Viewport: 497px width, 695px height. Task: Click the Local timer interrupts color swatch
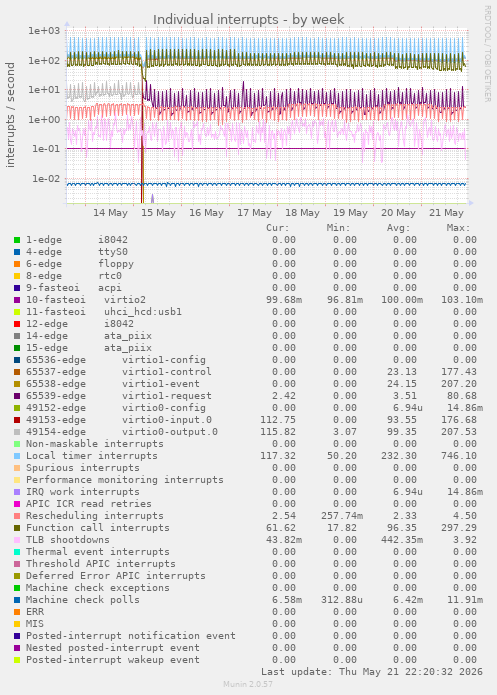pyautogui.click(x=17, y=456)
